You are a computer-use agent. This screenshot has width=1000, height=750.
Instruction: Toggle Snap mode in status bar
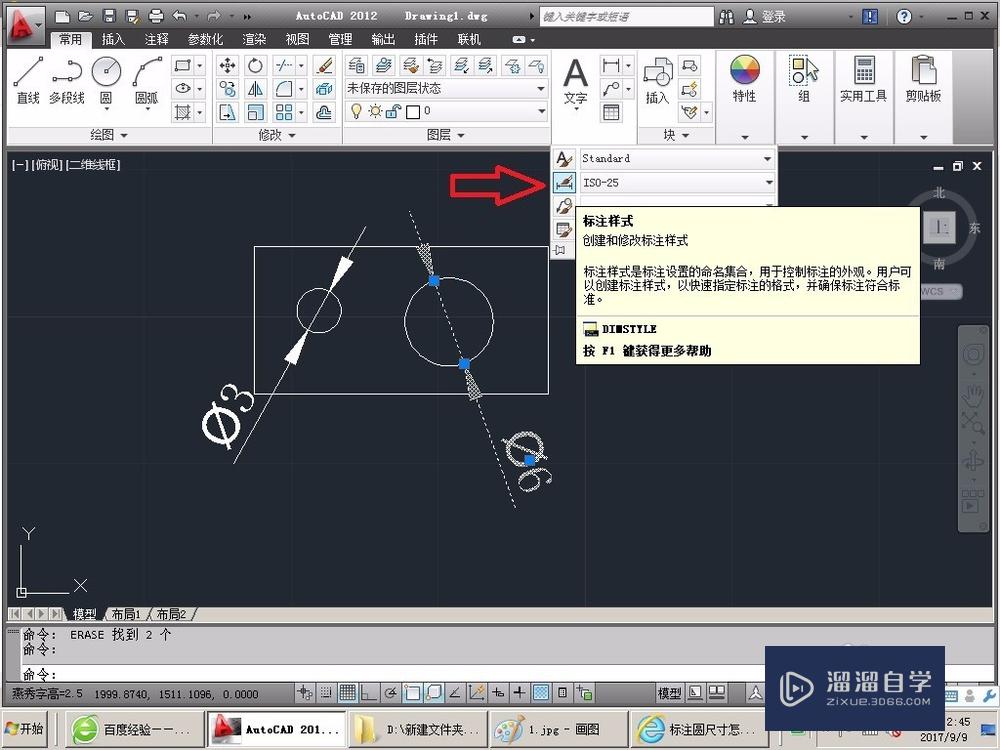[x=326, y=693]
